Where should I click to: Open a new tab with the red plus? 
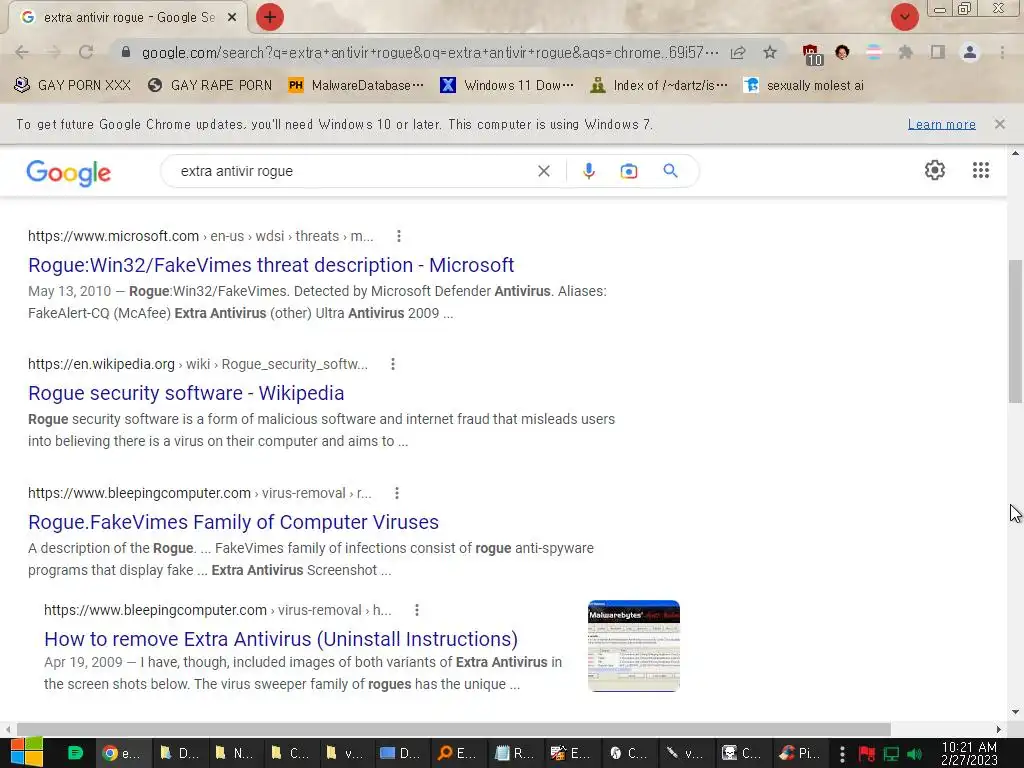tap(270, 17)
